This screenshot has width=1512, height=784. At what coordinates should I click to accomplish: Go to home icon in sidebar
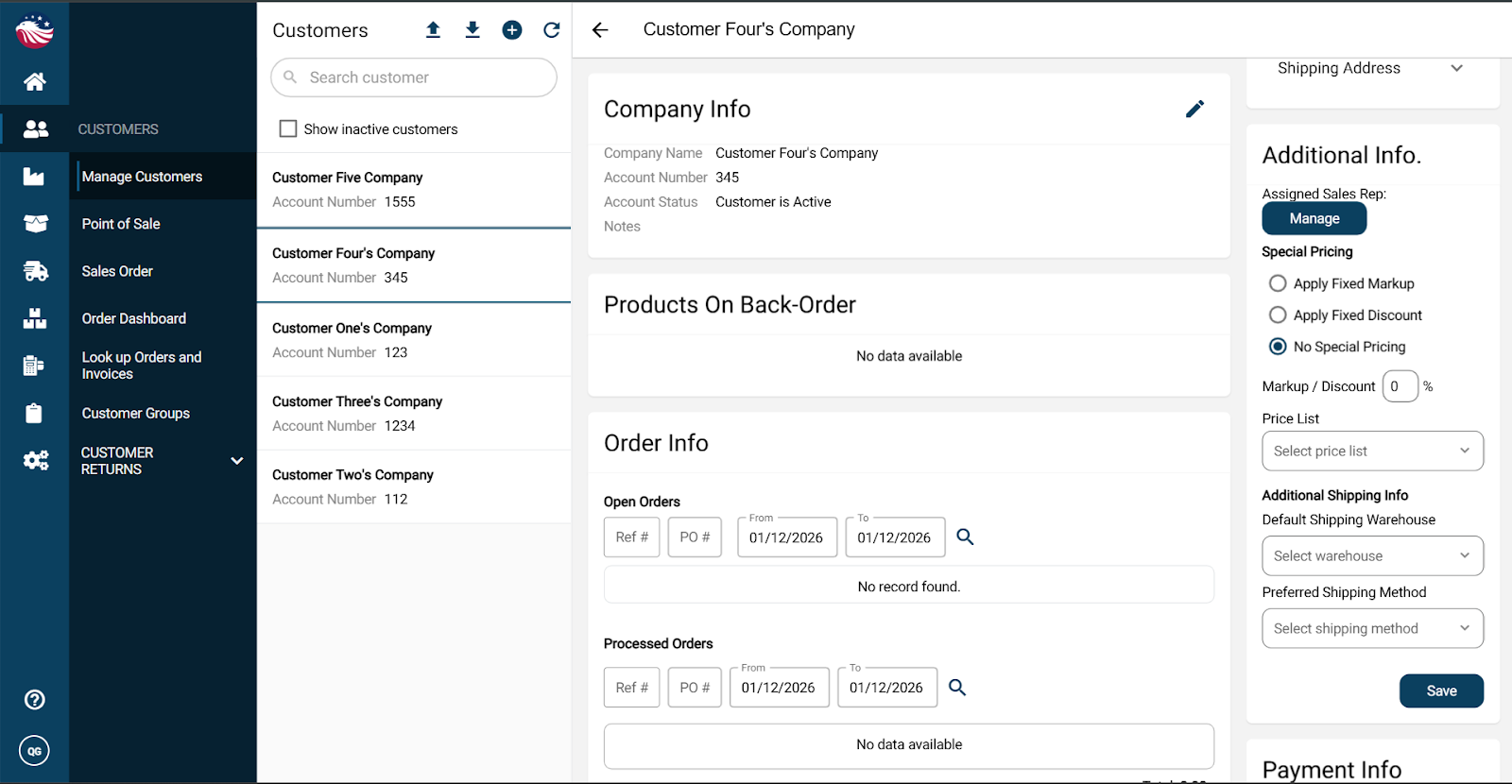(35, 82)
